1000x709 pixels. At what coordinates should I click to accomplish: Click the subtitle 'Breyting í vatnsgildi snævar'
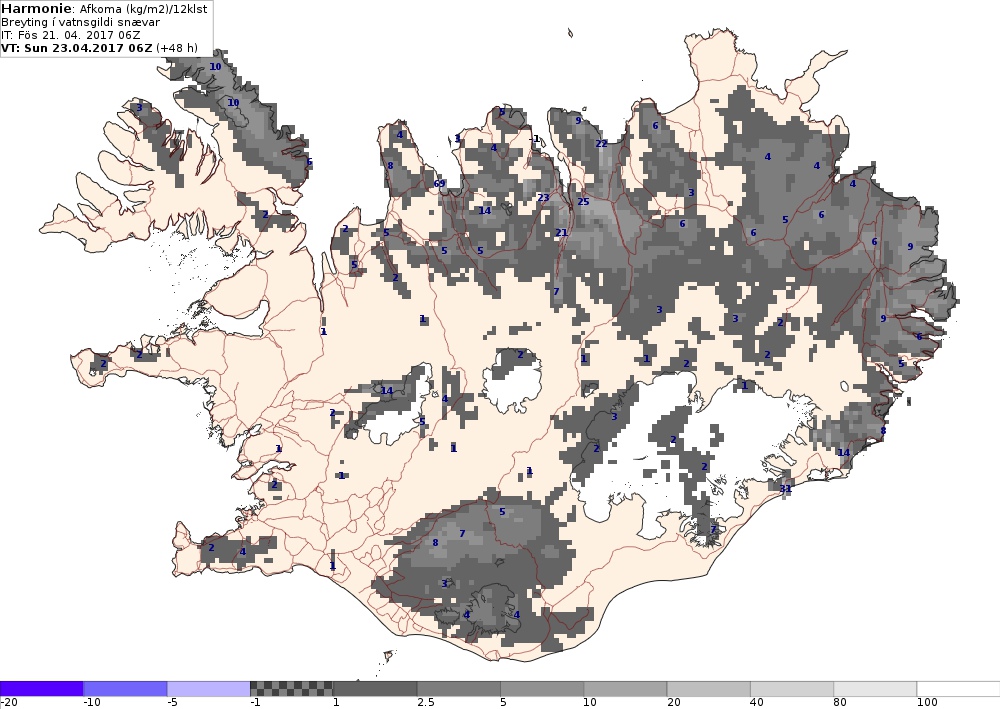[80, 22]
